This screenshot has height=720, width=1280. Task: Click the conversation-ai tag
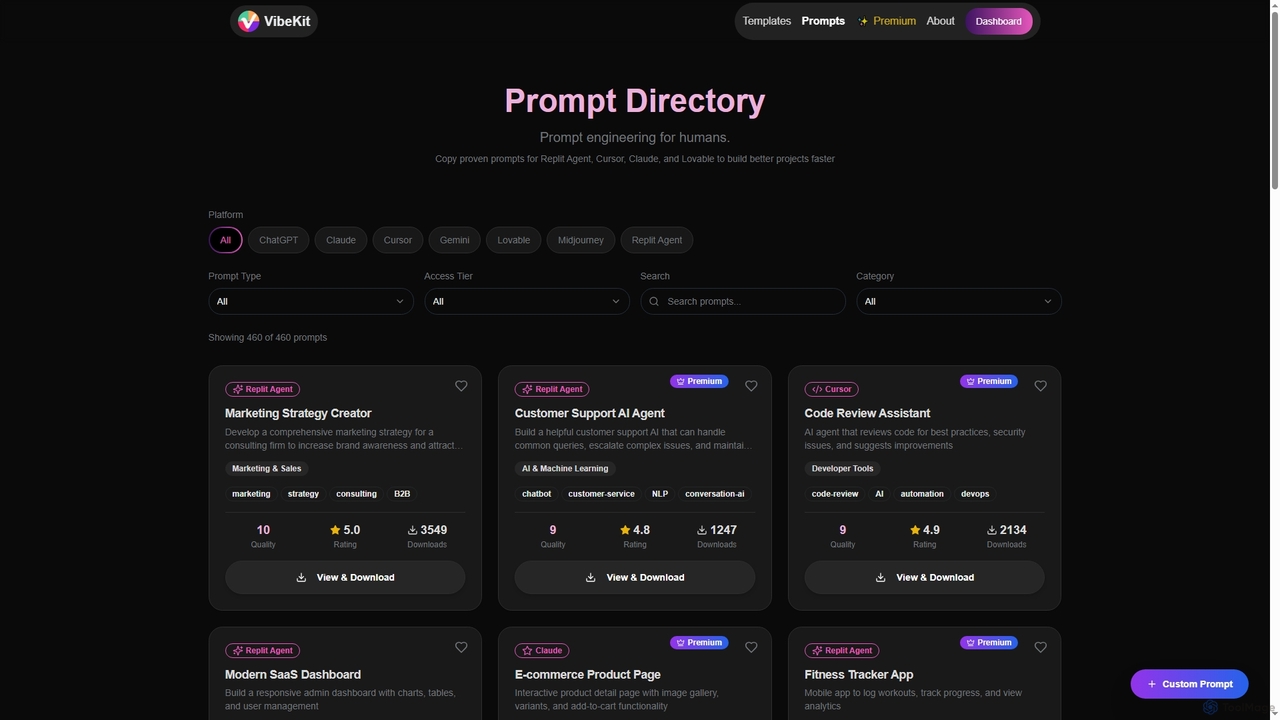(x=715, y=494)
